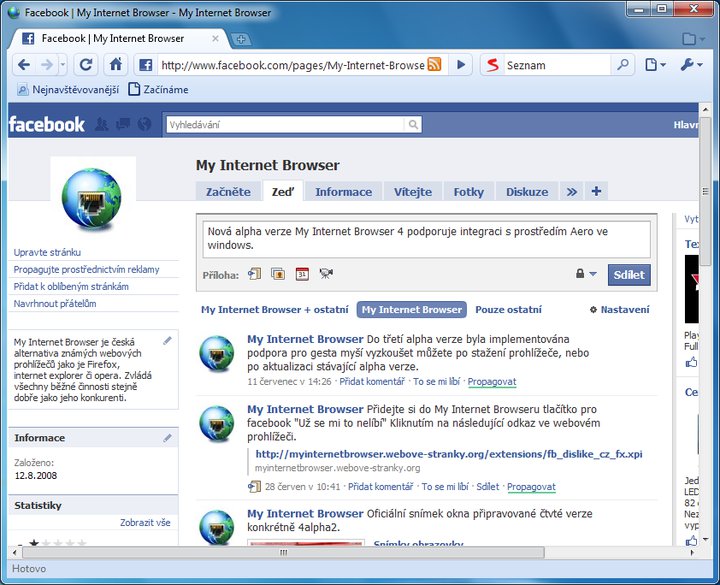
Task: Click To se mi líbí on 11 červenec post
Action: tap(437, 382)
